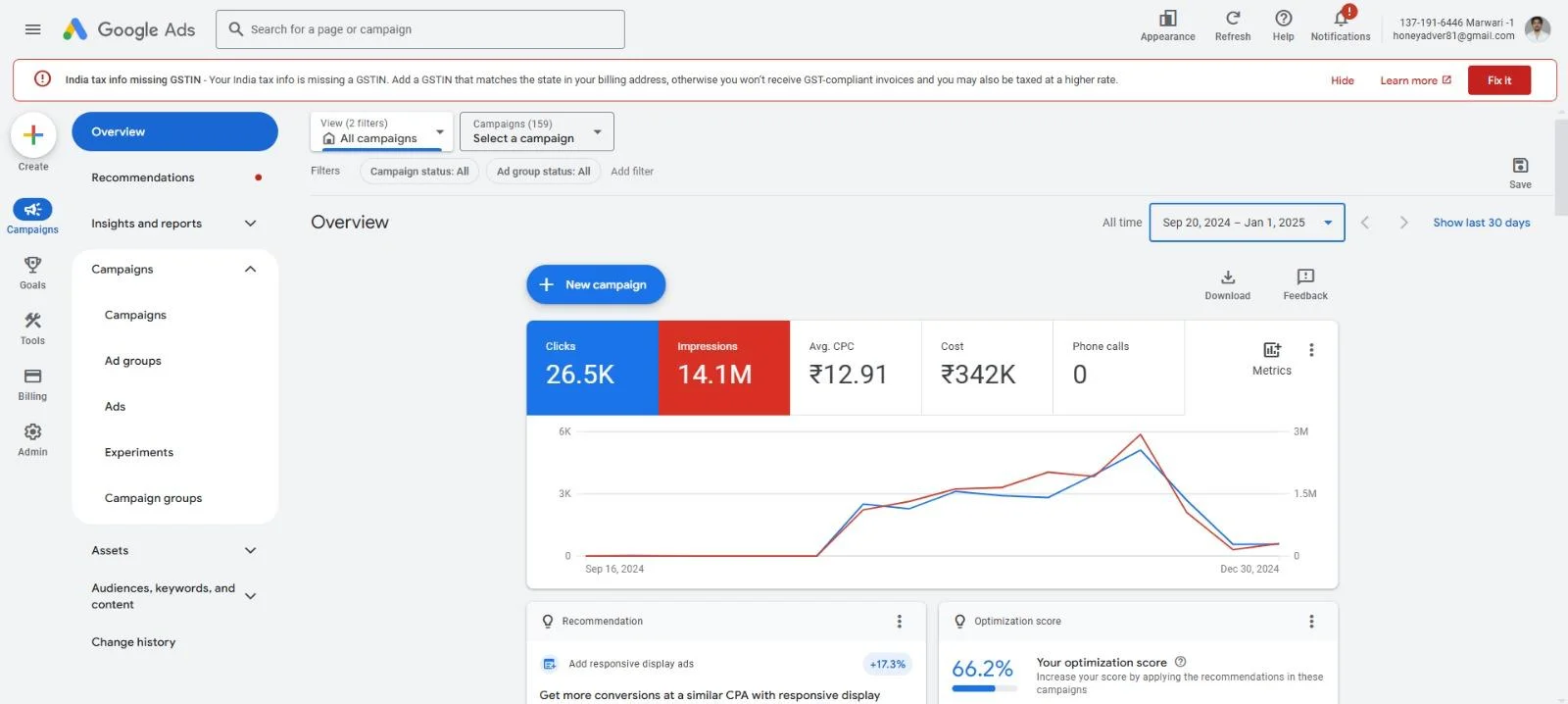Toggle the Impressions metric tile
Viewport: 1568px width, 704px height.
(723, 368)
